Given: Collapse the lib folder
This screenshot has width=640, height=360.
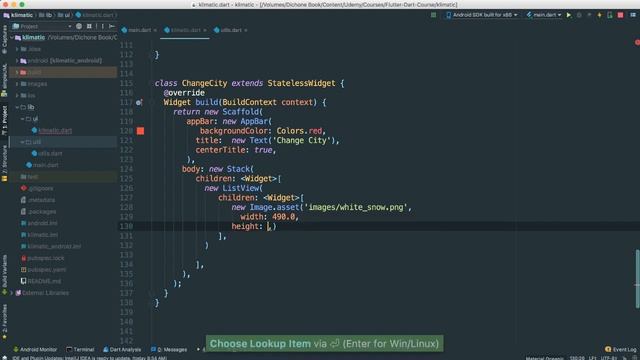Looking at the screenshot, I should pos(17,107).
